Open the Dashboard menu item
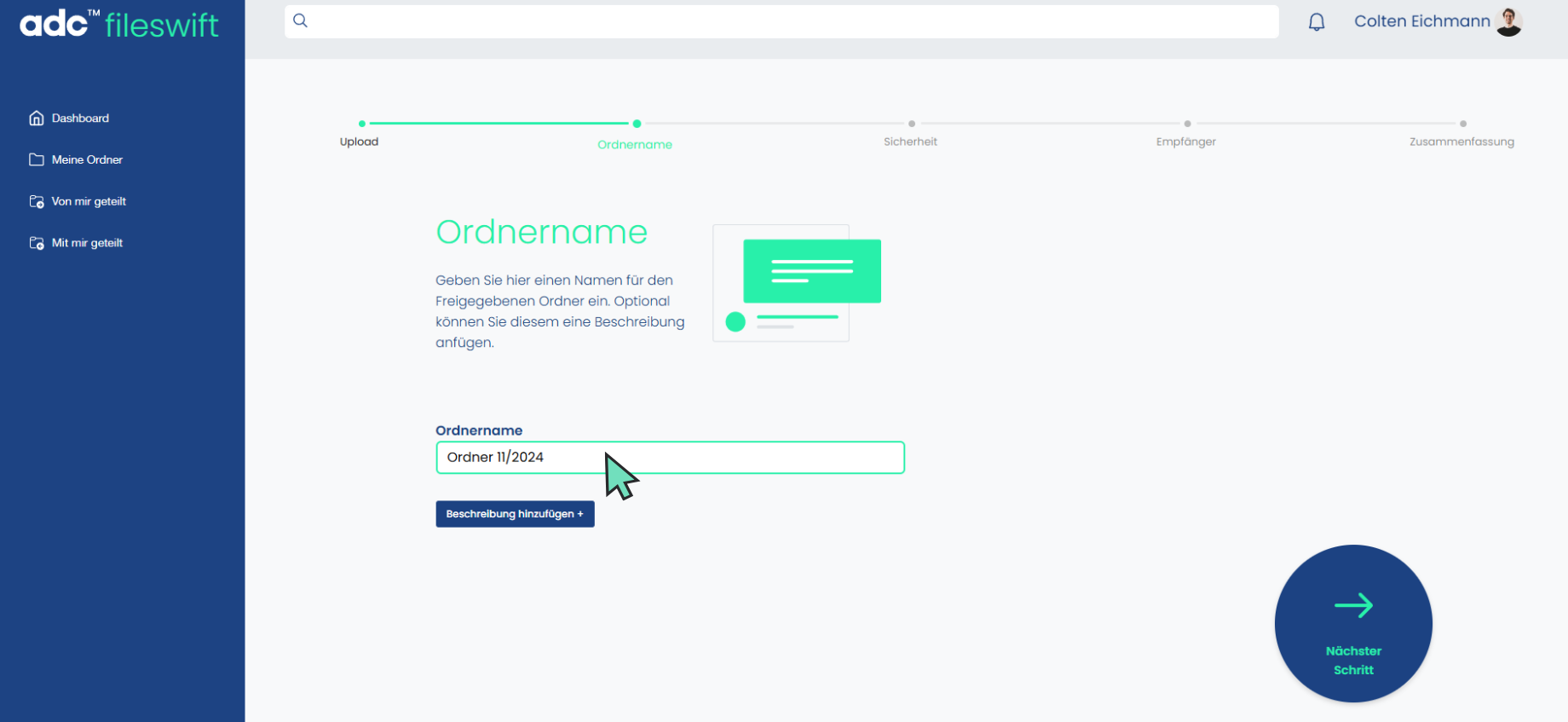The height and width of the screenshot is (722, 1568). tap(80, 118)
